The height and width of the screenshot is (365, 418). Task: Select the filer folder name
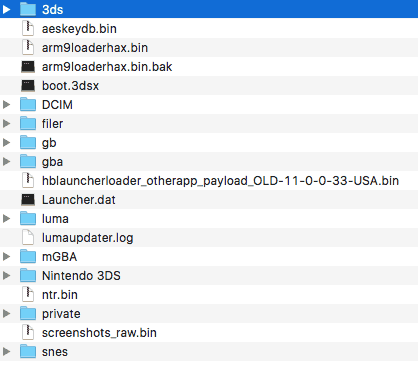click(52, 124)
